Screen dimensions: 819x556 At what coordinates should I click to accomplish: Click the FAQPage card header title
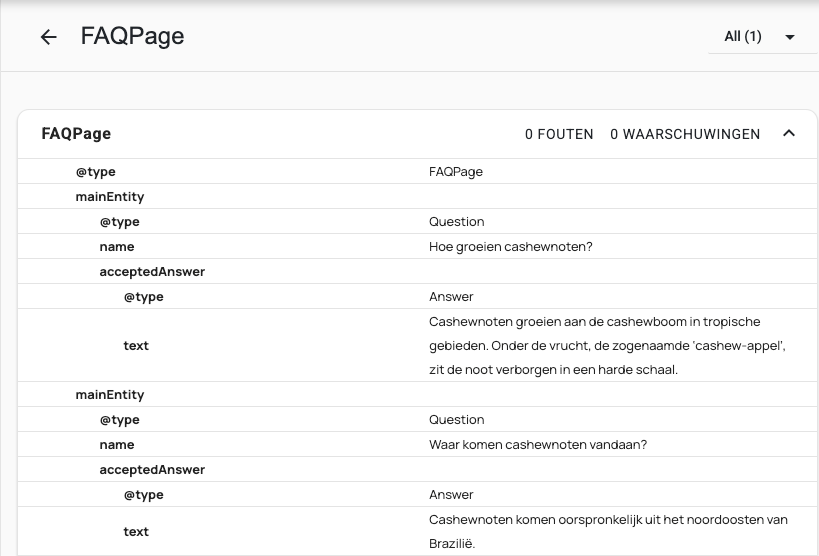pos(76,134)
